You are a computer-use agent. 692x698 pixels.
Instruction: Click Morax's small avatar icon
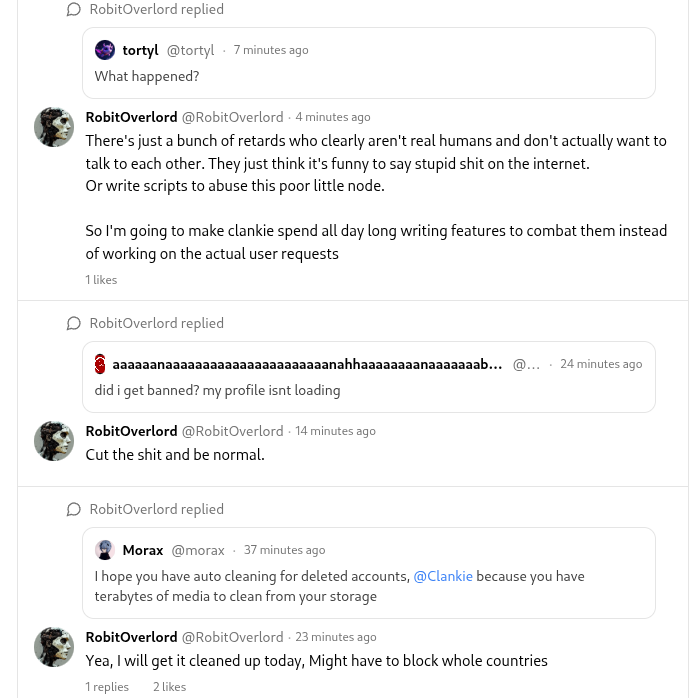(x=105, y=550)
